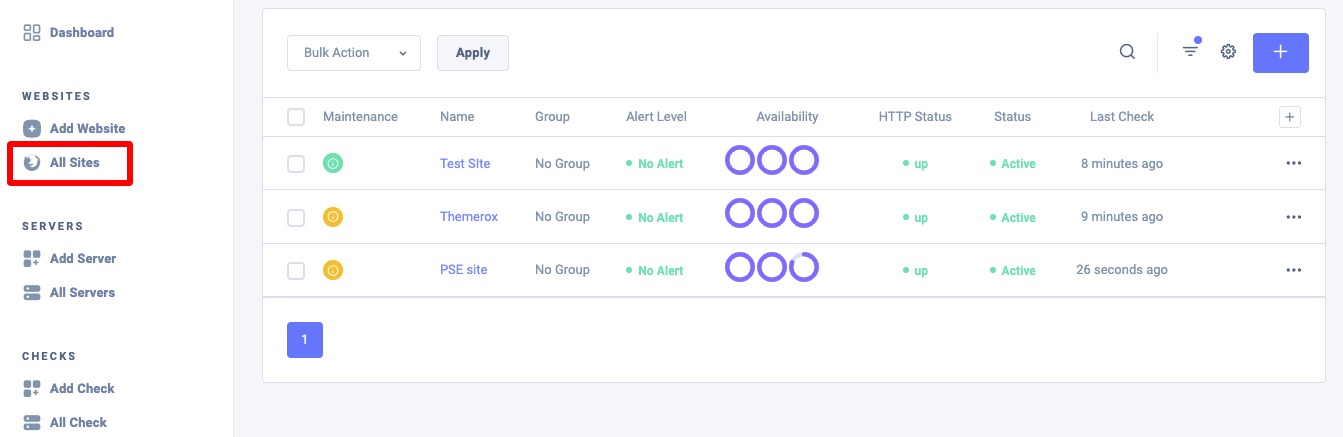Select the PSE site row checkbox
The image size is (1343, 437).
296,270
